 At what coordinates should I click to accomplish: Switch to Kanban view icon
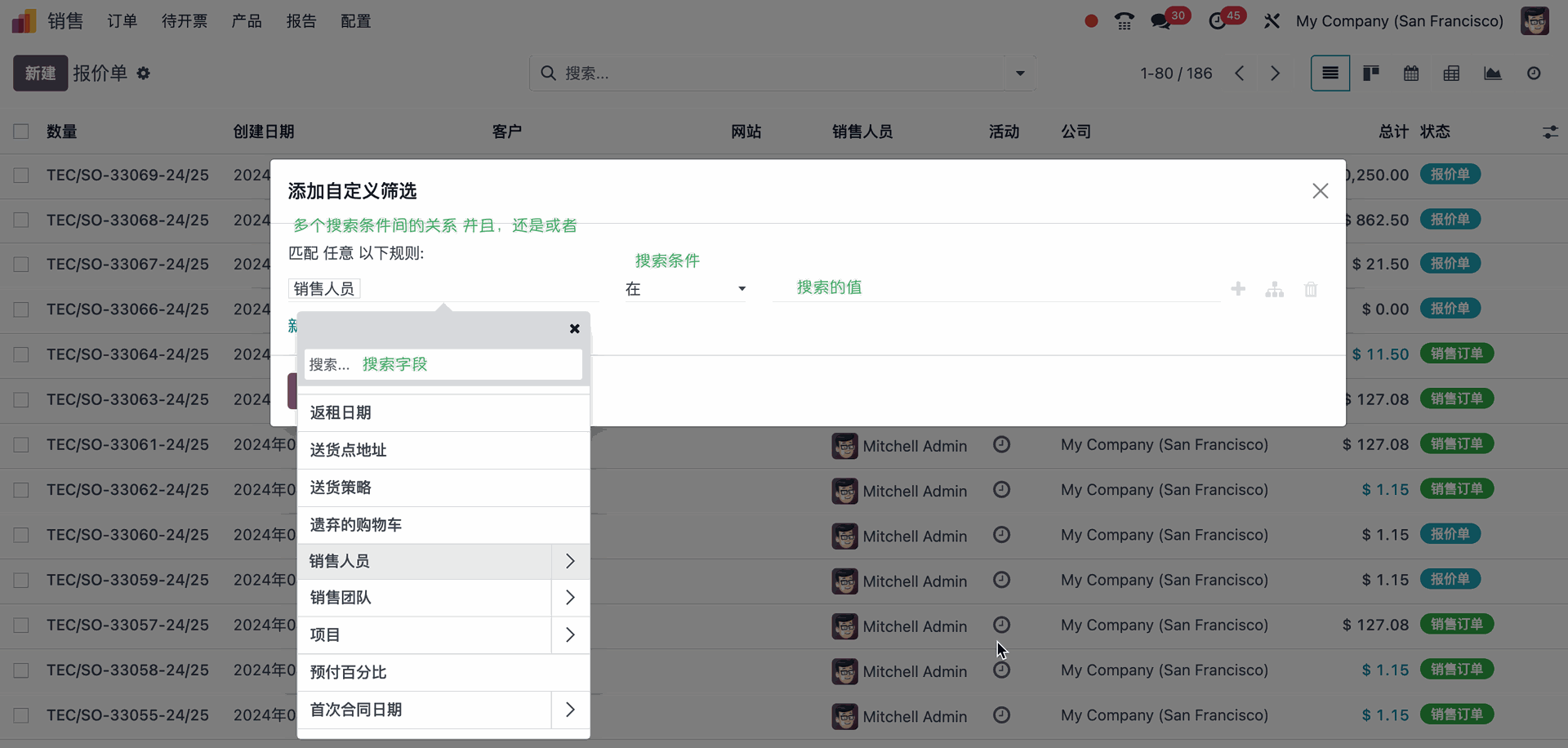(1371, 73)
